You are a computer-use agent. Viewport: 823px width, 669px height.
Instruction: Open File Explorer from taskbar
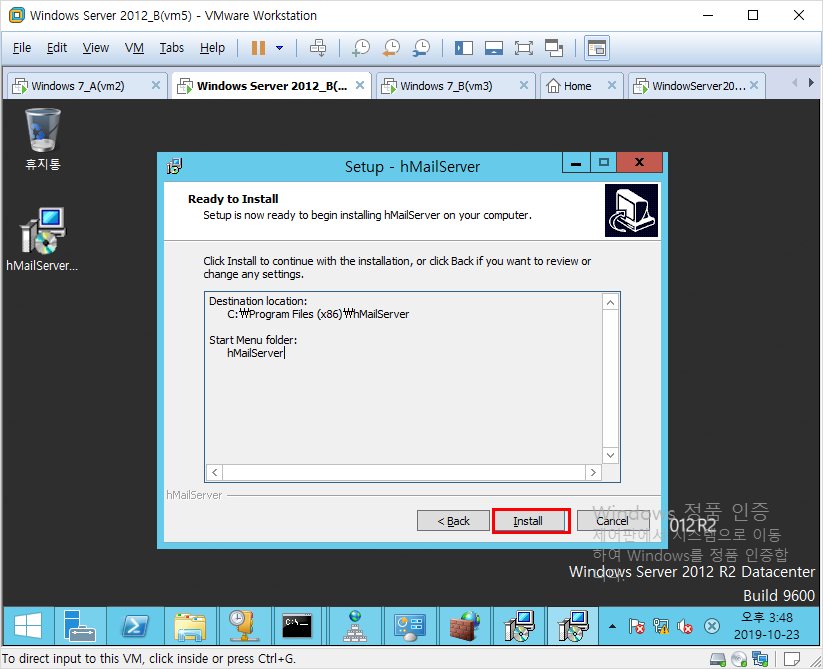(190, 626)
